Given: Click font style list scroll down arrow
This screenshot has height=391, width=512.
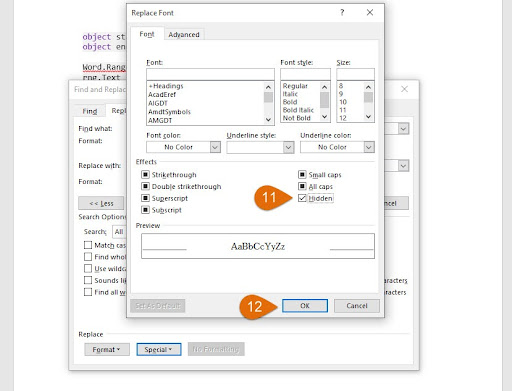Looking at the screenshot, I should 324,117.
